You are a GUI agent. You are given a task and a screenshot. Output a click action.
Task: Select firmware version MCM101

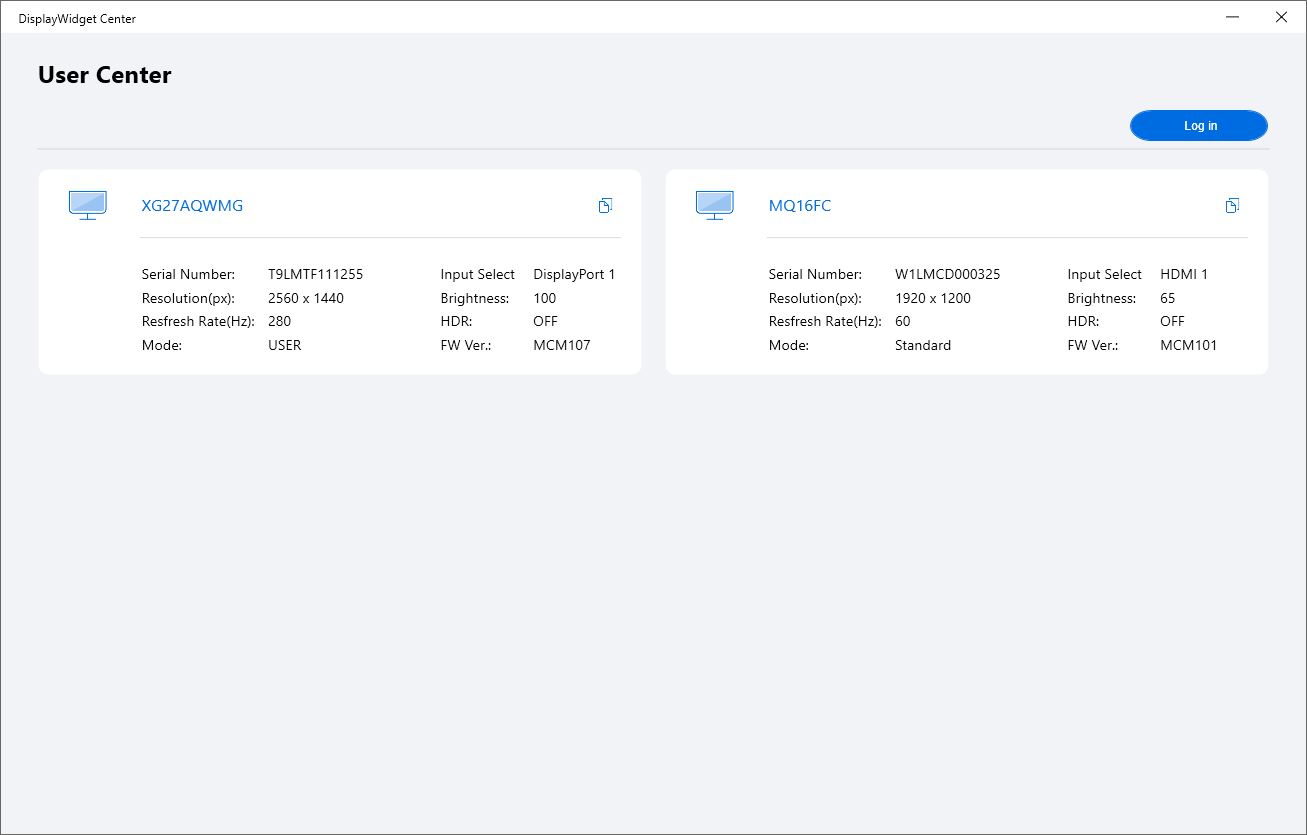click(x=1189, y=345)
